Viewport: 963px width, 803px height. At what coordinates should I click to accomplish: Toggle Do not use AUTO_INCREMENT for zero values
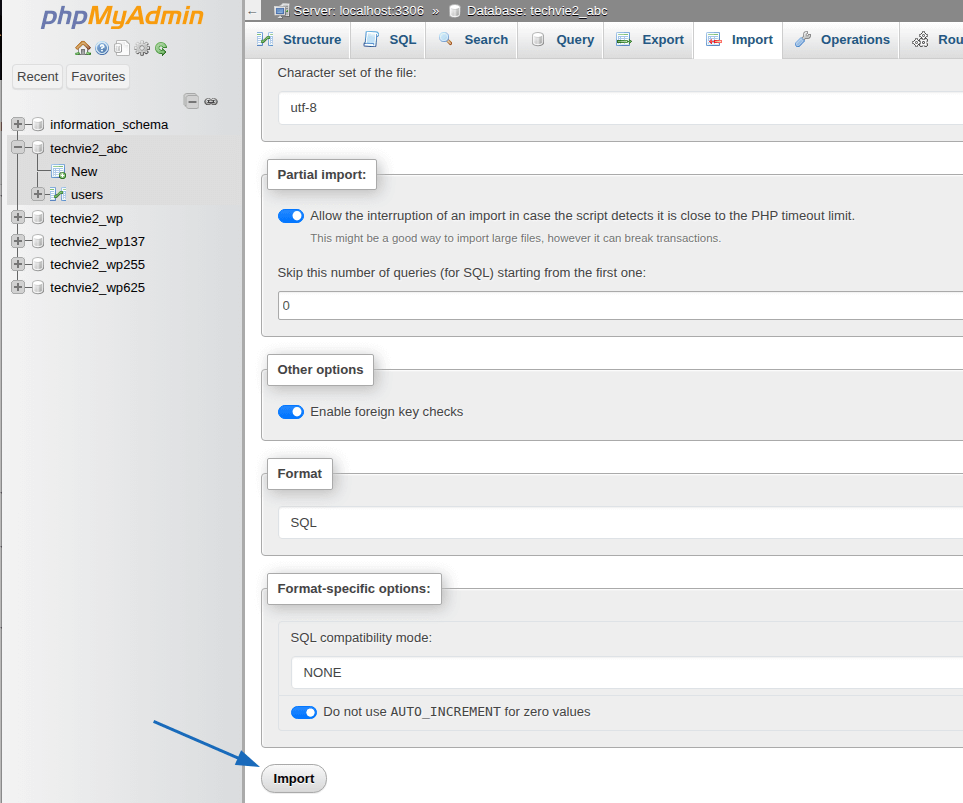coord(304,712)
